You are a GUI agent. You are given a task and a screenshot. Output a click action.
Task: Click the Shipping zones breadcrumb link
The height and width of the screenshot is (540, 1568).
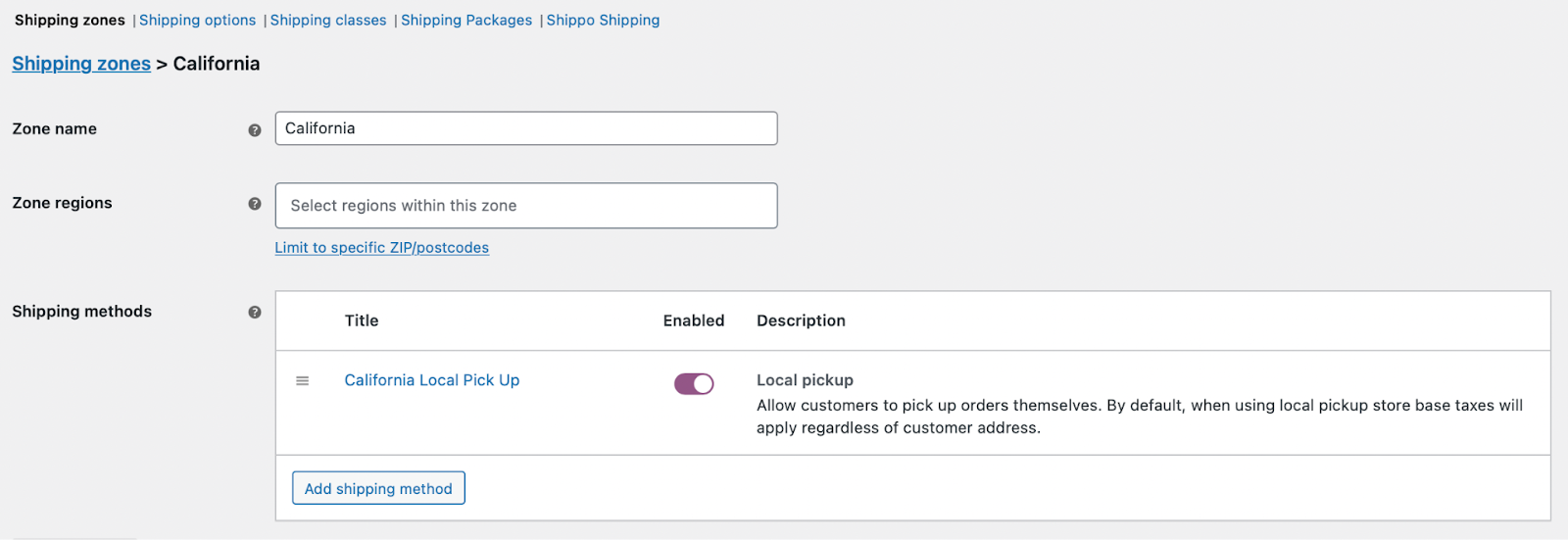[x=81, y=64]
